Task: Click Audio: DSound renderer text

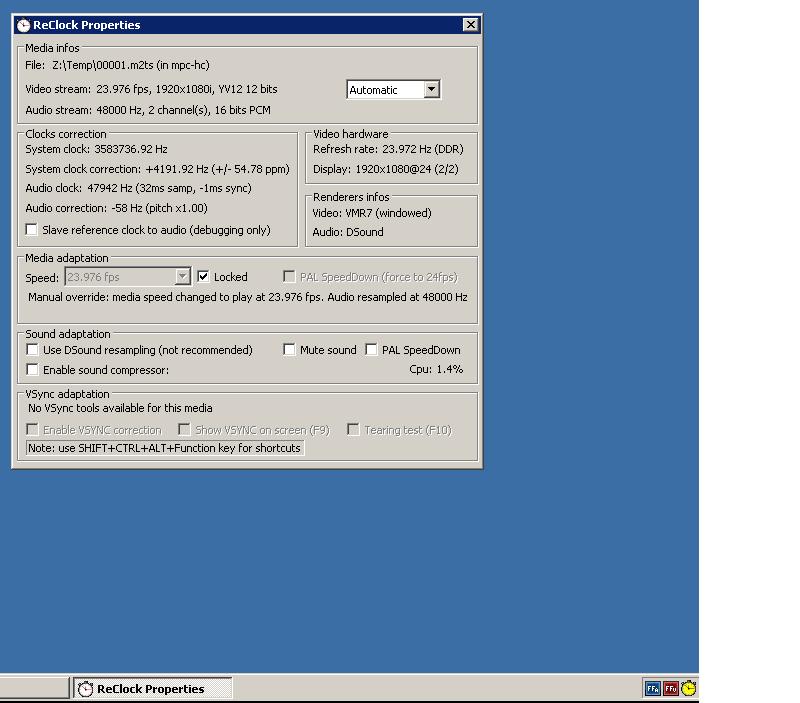Action: pyautogui.click(x=348, y=232)
